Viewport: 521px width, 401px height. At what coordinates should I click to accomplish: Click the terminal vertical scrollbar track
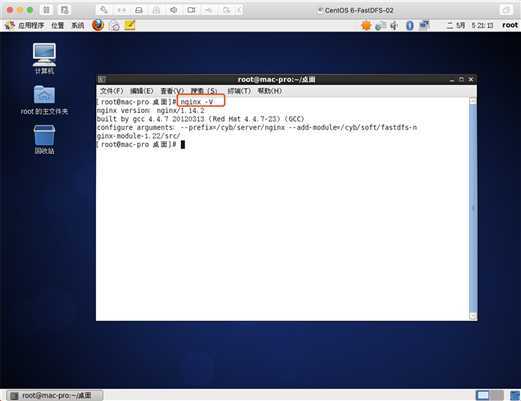pyautogui.click(x=473, y=208)
